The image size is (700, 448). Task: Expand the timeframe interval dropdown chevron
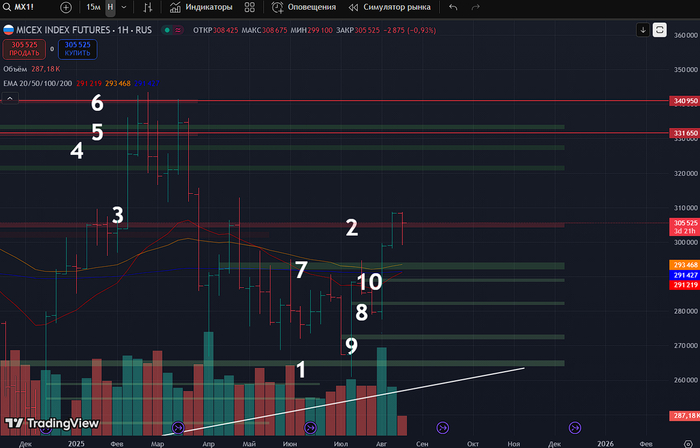(123, 7)
